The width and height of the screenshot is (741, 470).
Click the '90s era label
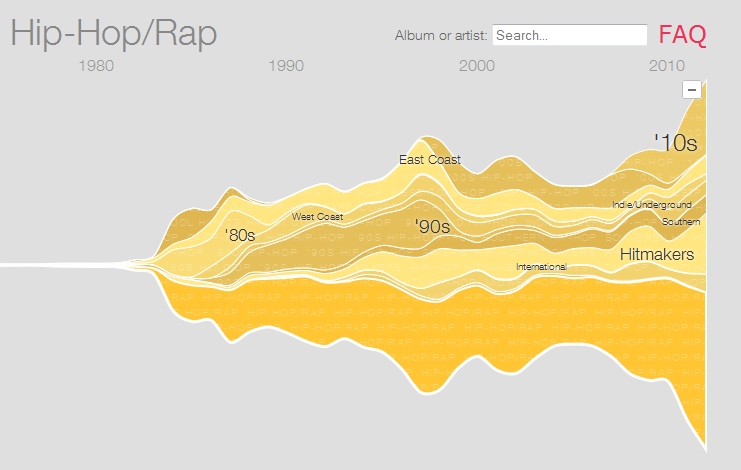point(432,226)
